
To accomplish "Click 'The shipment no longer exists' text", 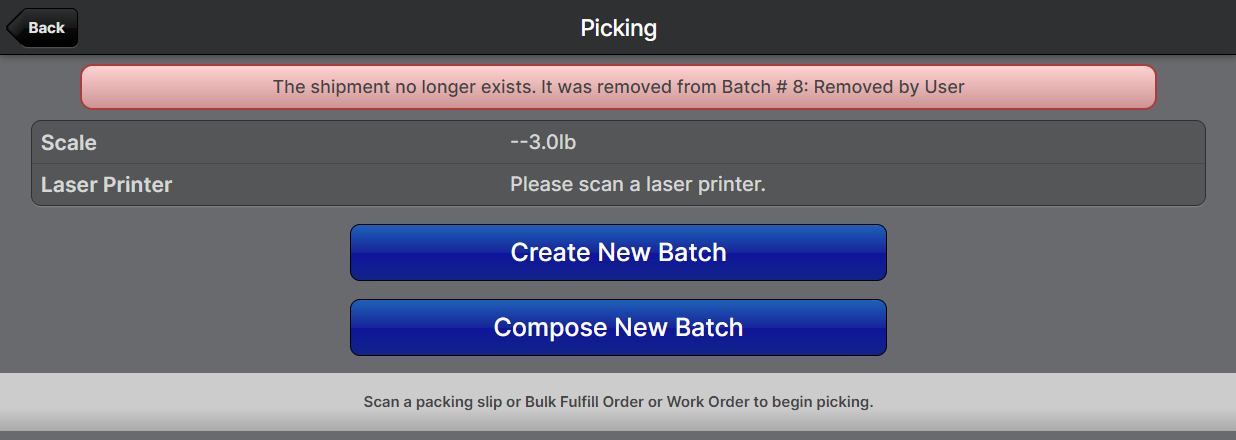I will 402,87.
